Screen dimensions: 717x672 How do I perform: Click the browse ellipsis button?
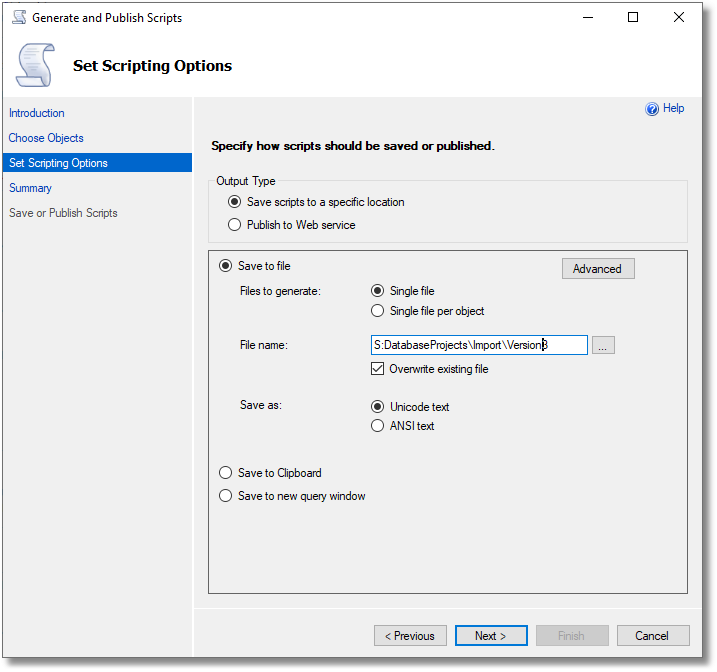(x=603, y=345)
